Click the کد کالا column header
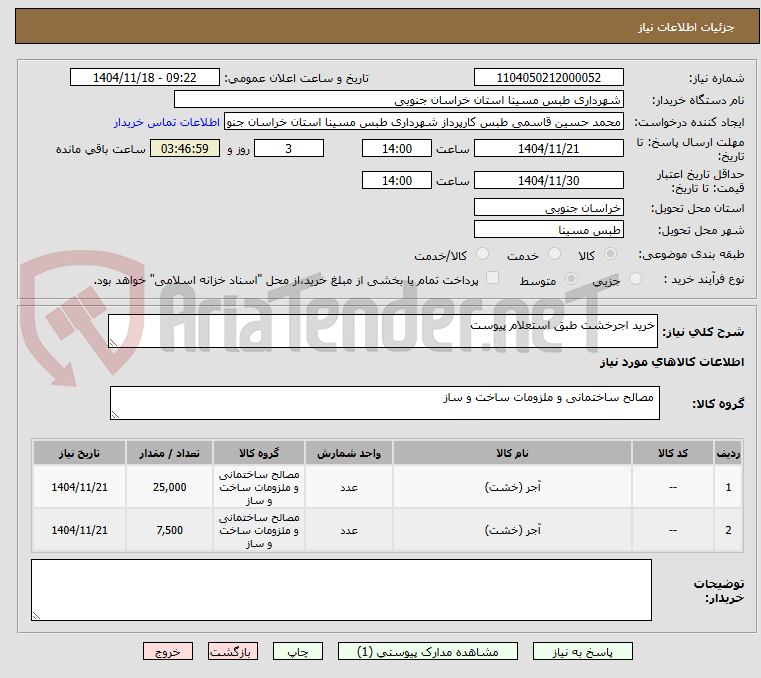Image resolution: width=761 pixels, height=678 pixels. [x=673, y=453]
